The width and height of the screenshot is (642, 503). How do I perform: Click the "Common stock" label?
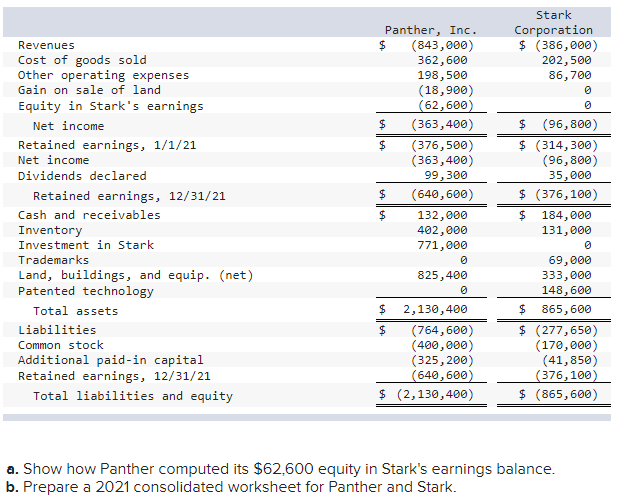tap(61, 345)
